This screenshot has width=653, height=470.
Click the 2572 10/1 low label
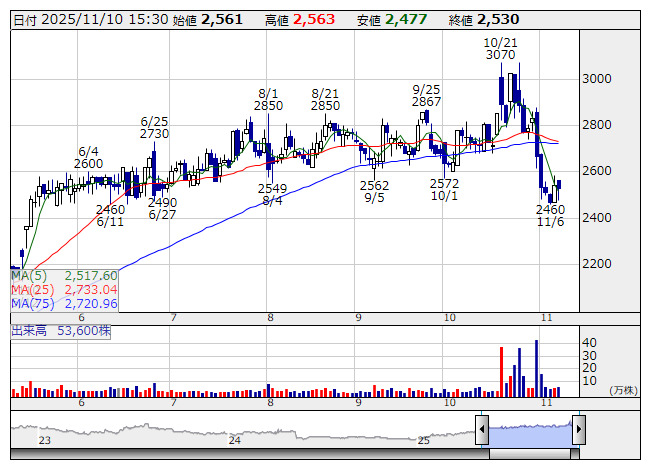click(x=444, y=189)
